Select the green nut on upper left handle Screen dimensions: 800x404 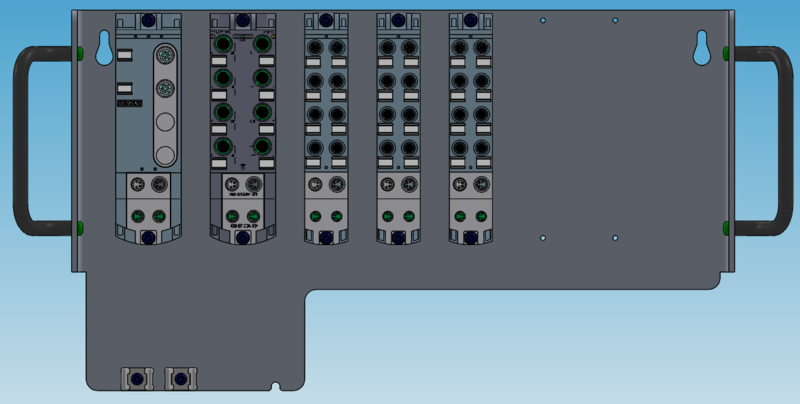(79, 52)
